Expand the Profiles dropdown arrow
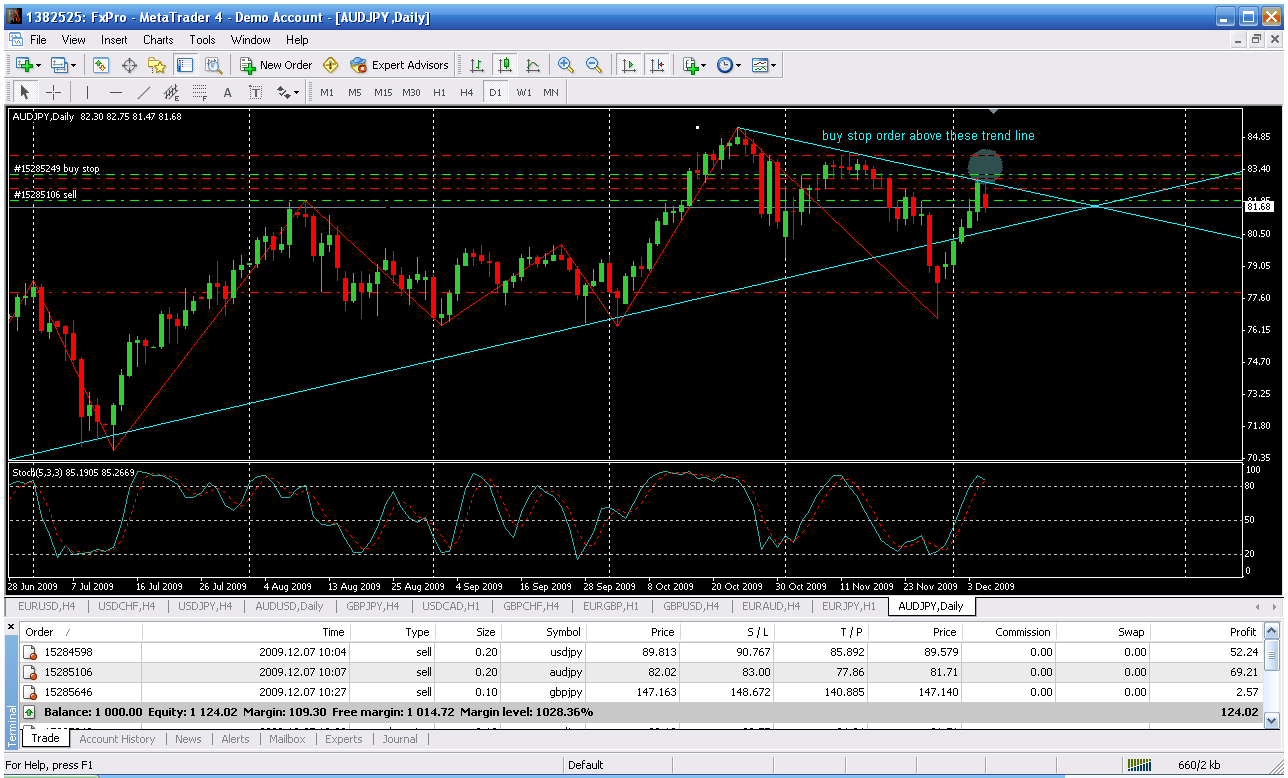 [73, 65]
